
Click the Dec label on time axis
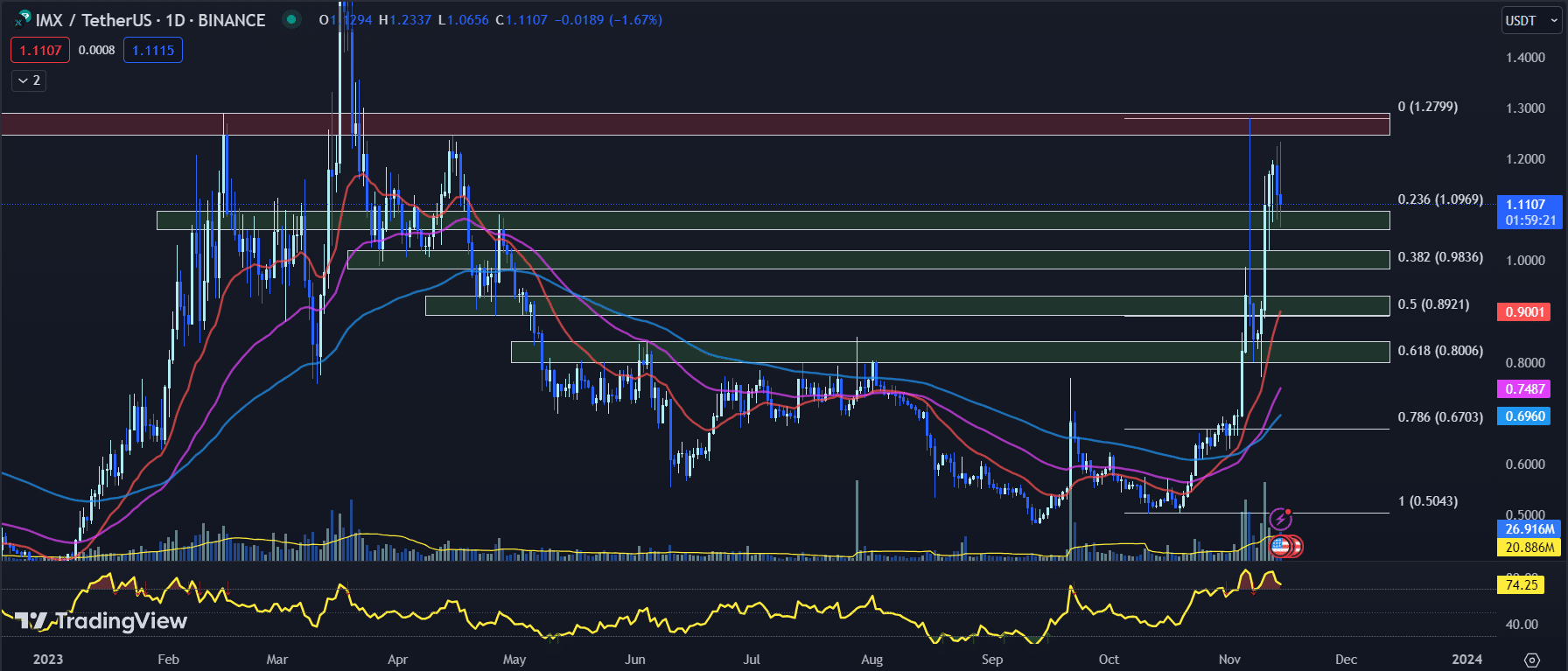pyautogui.click(x=1346, y=660)
